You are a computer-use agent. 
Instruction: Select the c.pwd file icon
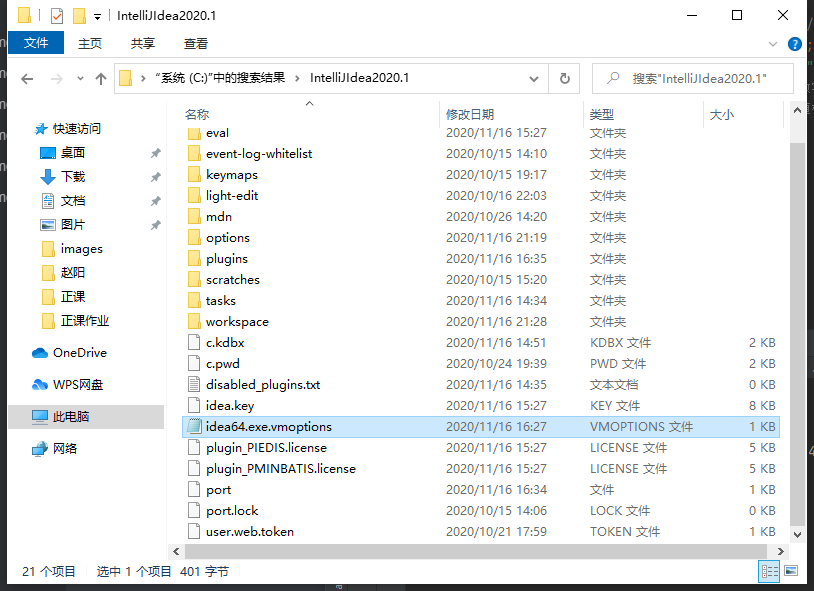(x=194, y=364)
